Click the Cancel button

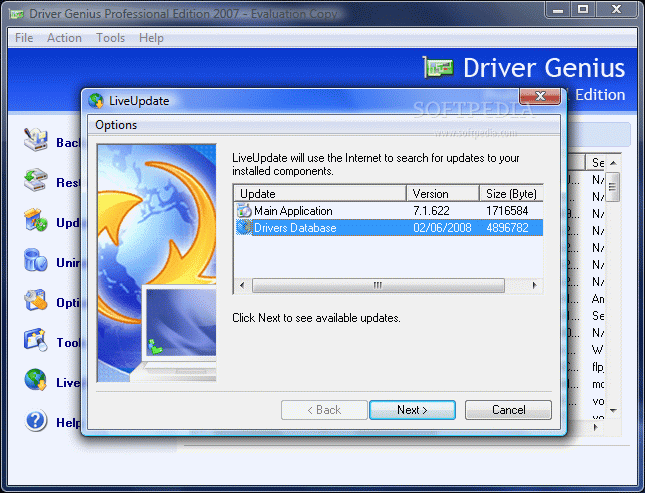(508, 410)
